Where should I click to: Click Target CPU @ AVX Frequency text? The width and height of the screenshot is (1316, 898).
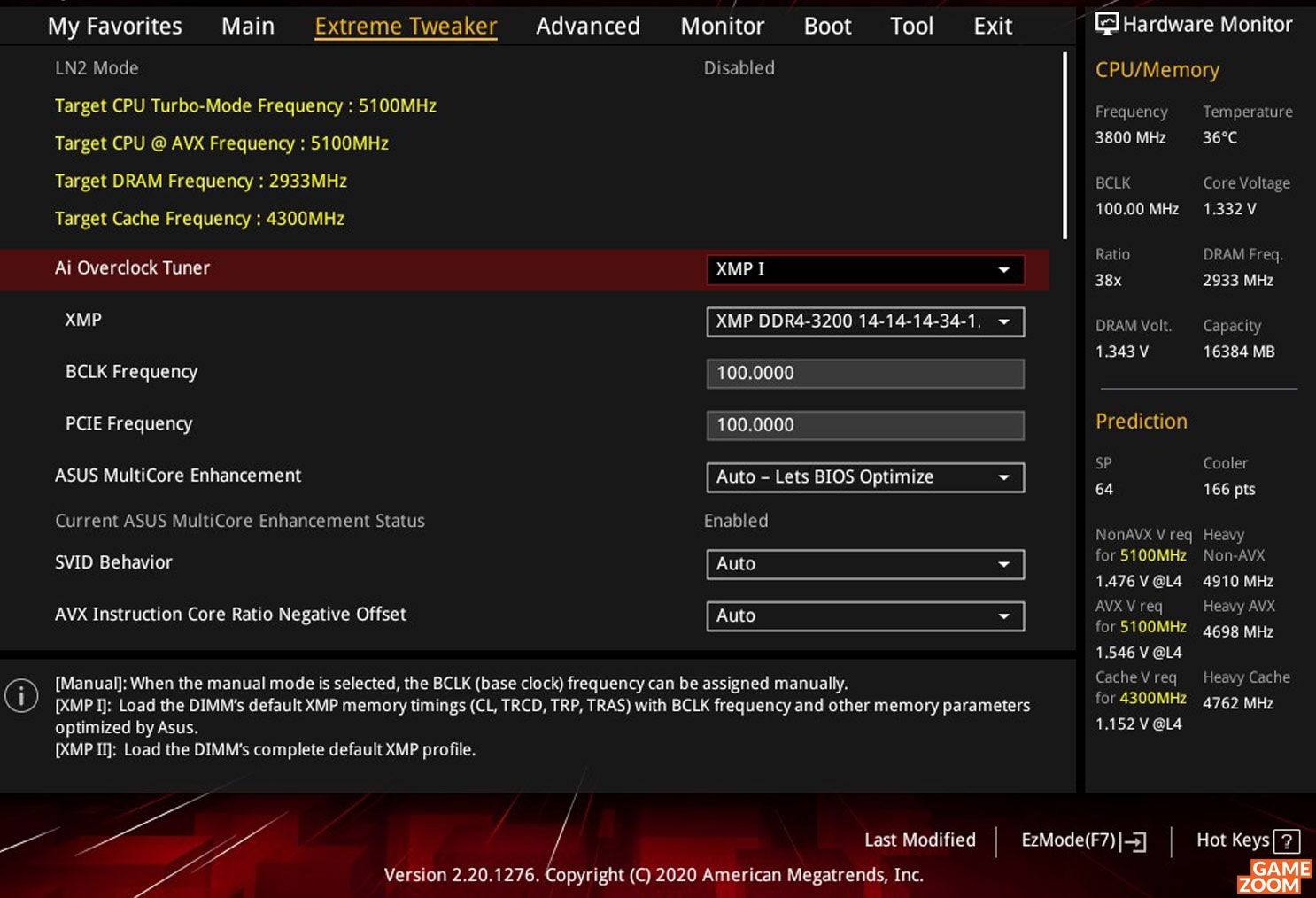coord(221,143)
